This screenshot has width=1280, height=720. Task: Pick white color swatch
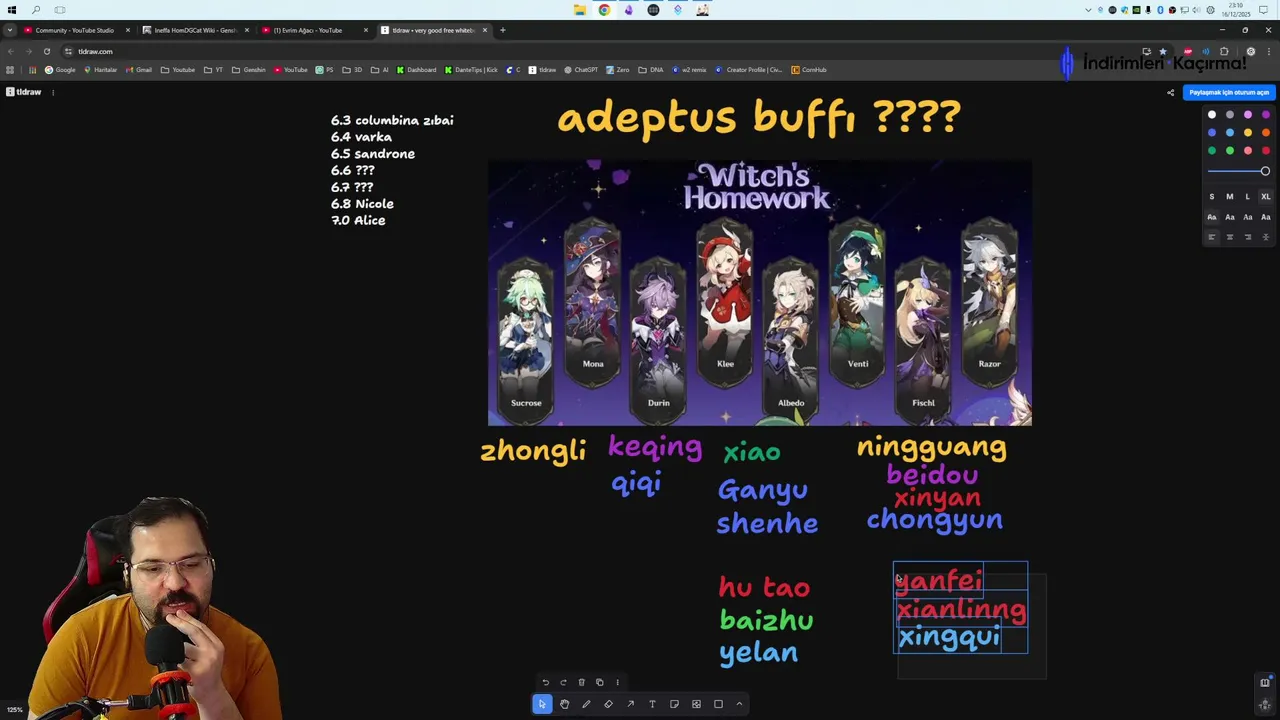coord(1211,115)
